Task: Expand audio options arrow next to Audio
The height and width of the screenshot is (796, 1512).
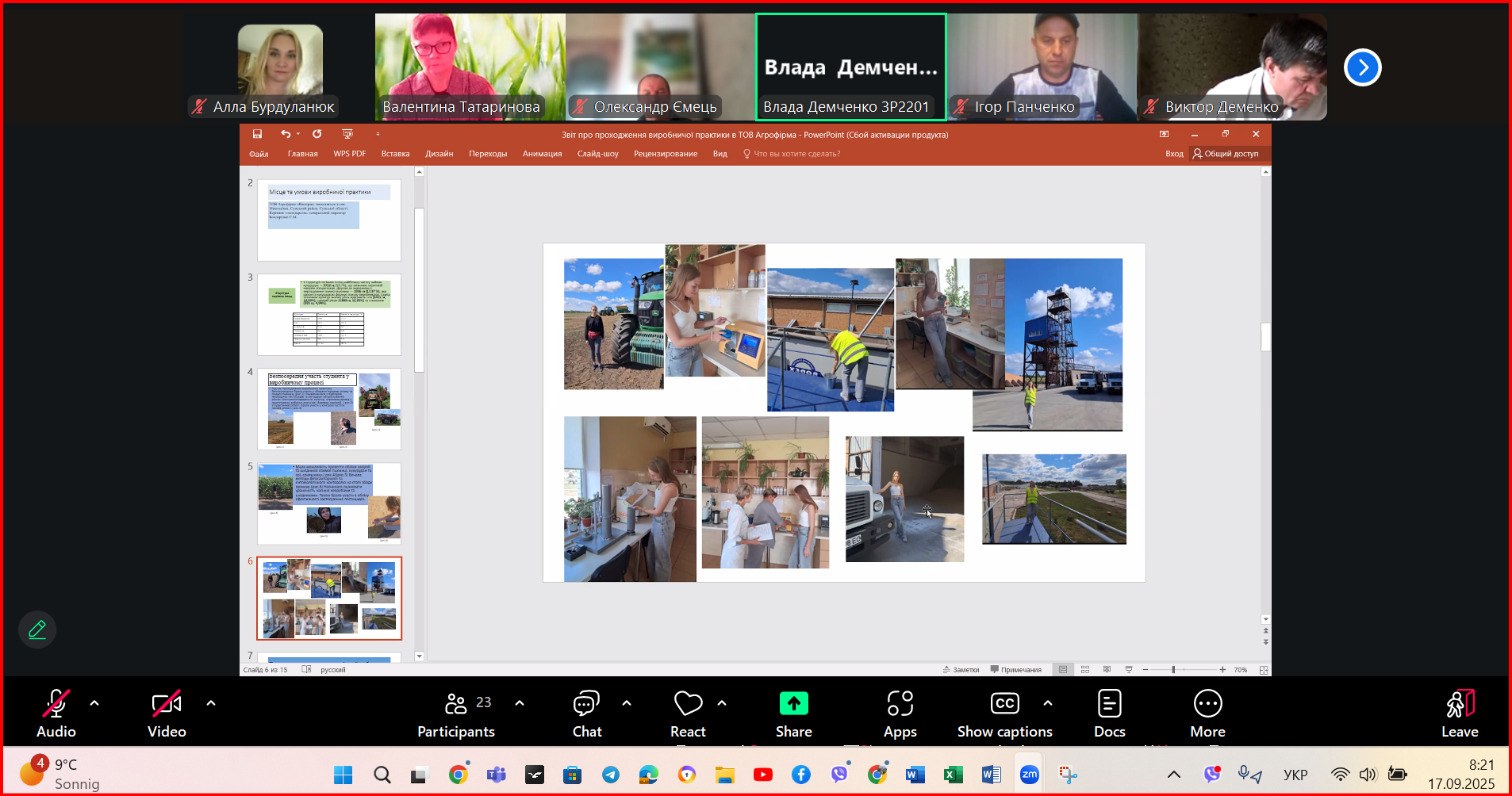Action: pos(94,702)
